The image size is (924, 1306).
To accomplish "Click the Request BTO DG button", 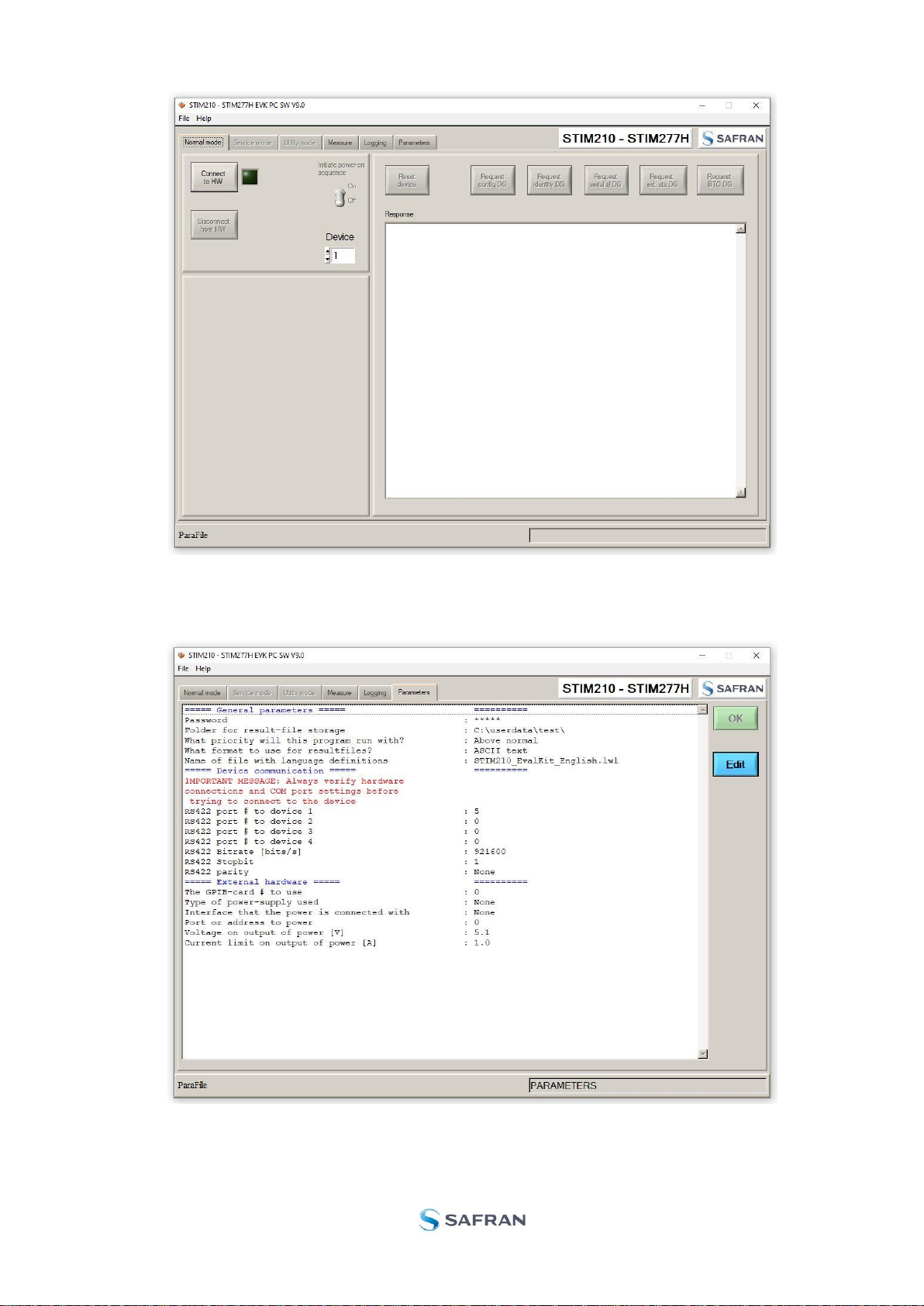I will point(719,181).
